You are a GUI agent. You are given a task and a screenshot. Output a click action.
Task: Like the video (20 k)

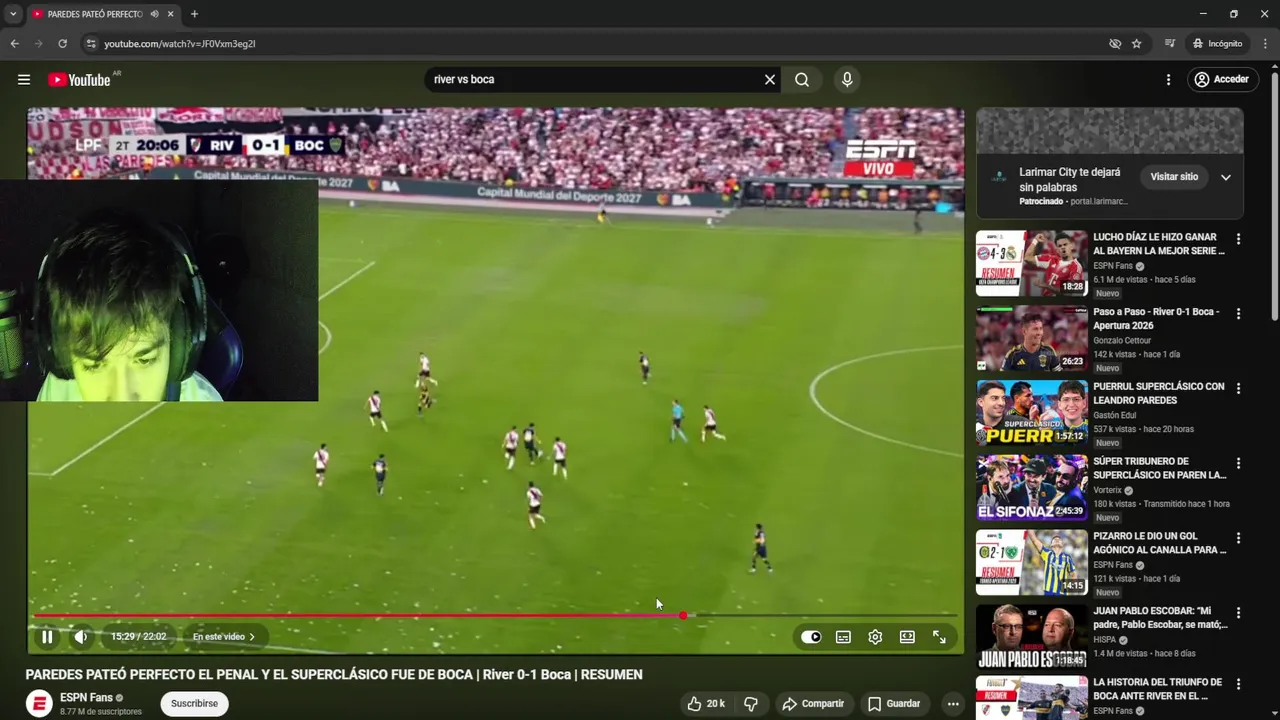point(706,704)
